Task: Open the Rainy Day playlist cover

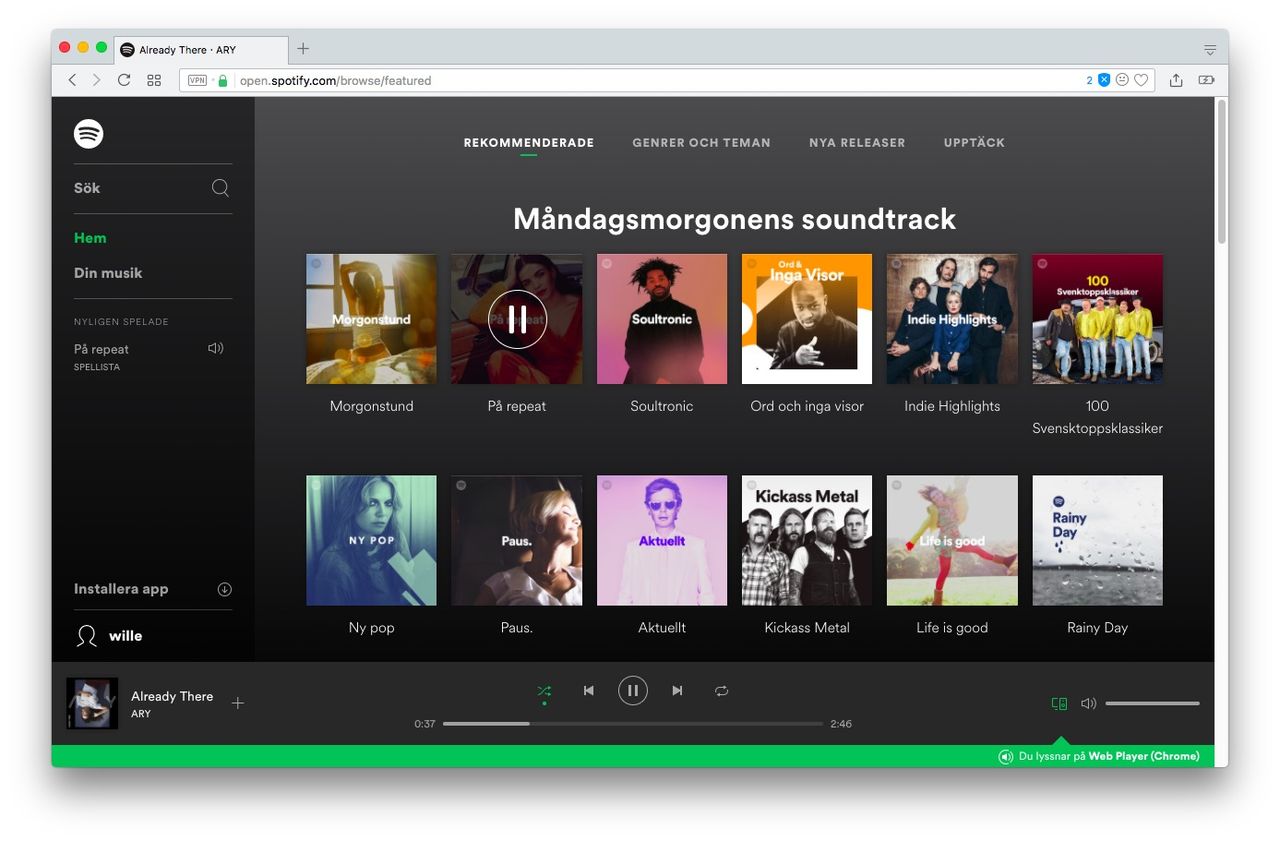Action: pos(1097,540)
